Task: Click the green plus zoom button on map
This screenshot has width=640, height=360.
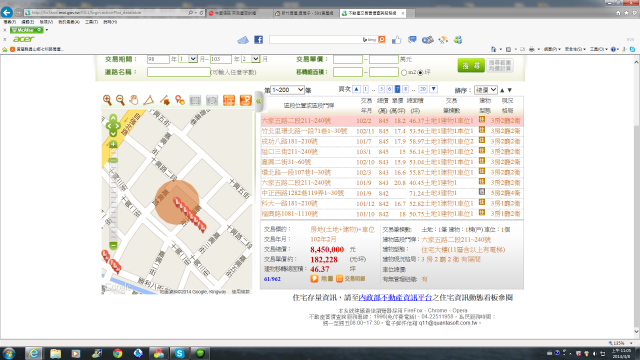Action: pos(113,144)
